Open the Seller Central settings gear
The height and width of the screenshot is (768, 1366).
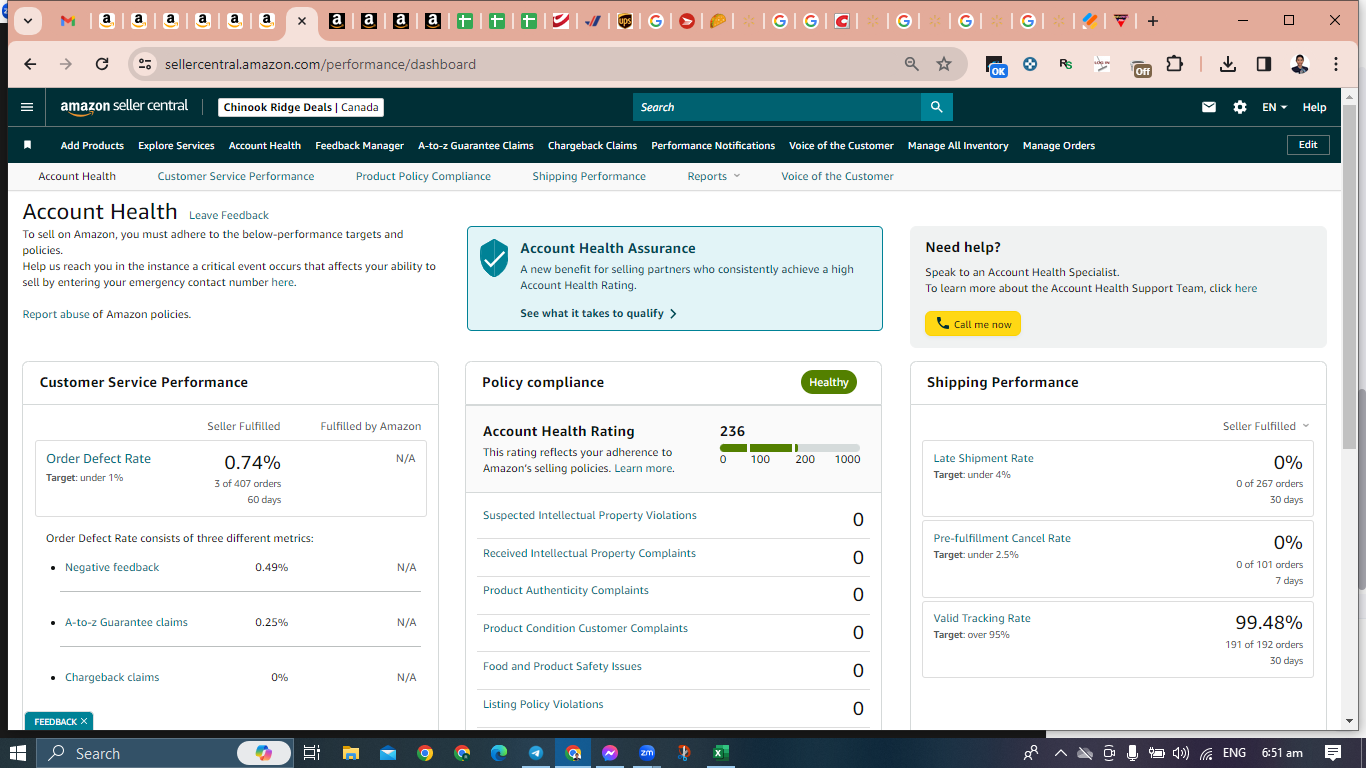point(1240,107)
